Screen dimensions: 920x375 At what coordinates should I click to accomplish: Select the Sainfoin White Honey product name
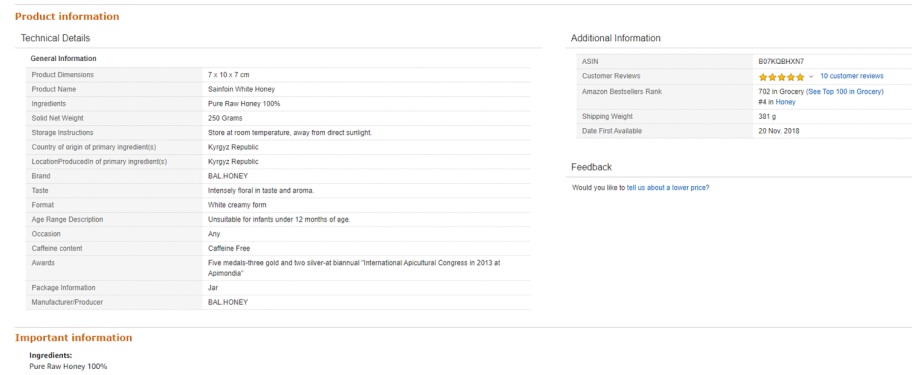click(241, 89)
